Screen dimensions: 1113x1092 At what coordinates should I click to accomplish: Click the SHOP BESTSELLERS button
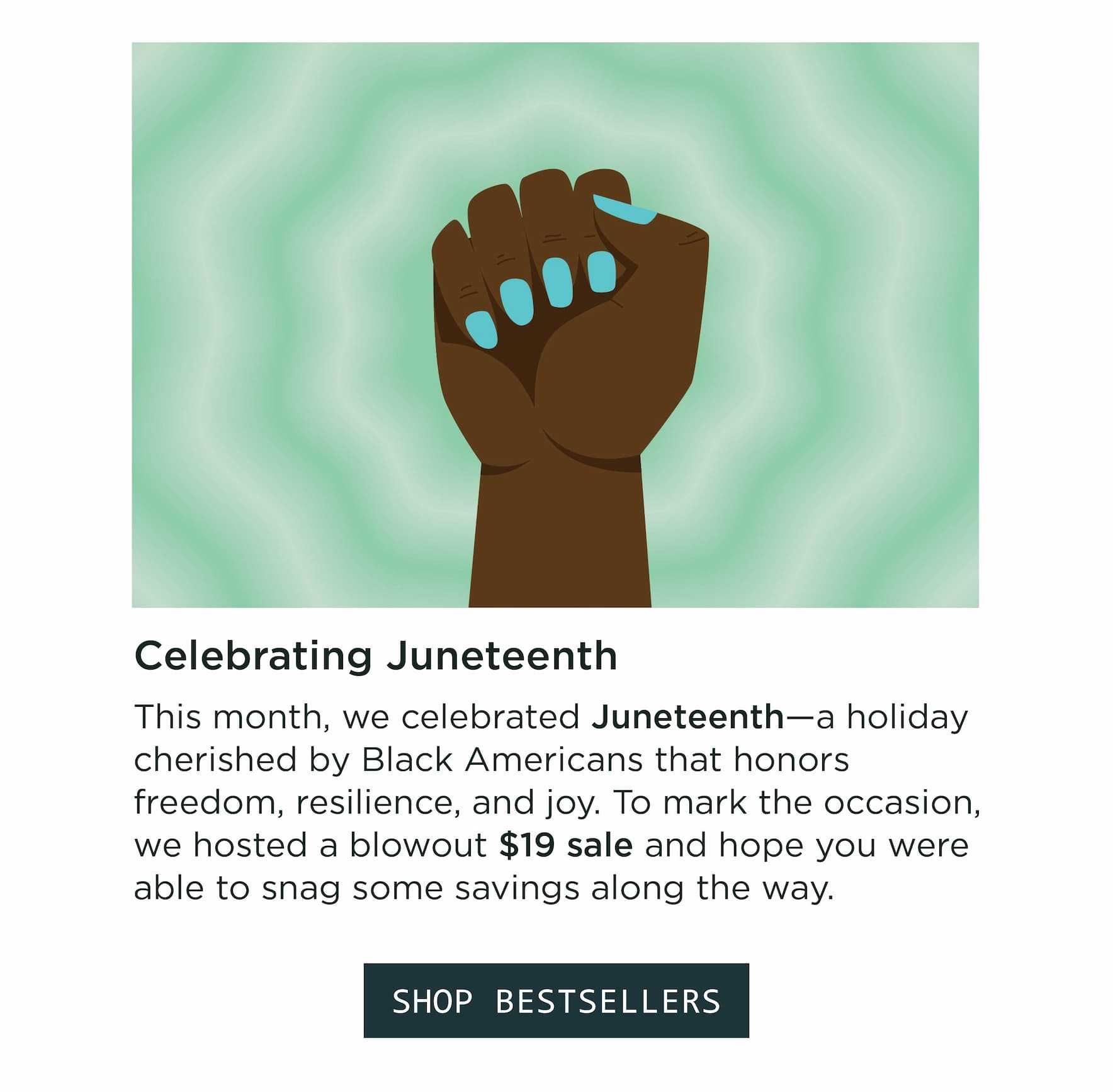click(x=556, y=1000)
